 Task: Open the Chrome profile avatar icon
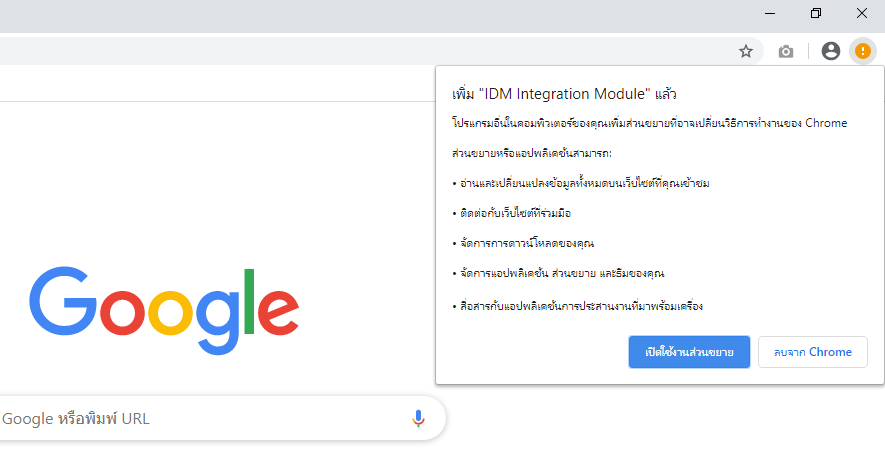830,51
